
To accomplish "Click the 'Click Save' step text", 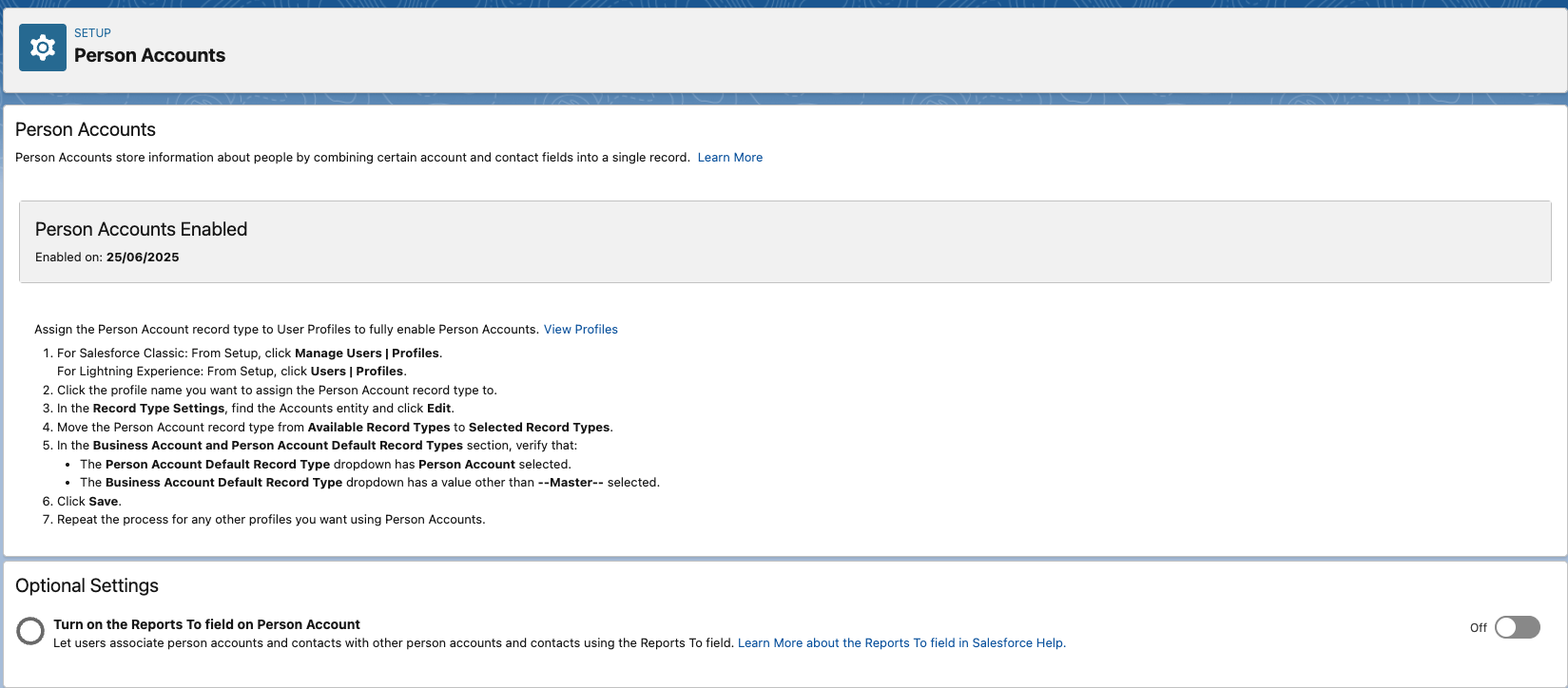I will (89, 502).
